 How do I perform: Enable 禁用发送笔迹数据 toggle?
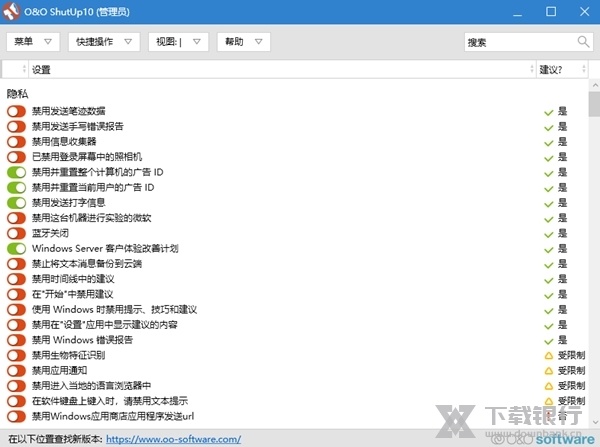[16, 111]
